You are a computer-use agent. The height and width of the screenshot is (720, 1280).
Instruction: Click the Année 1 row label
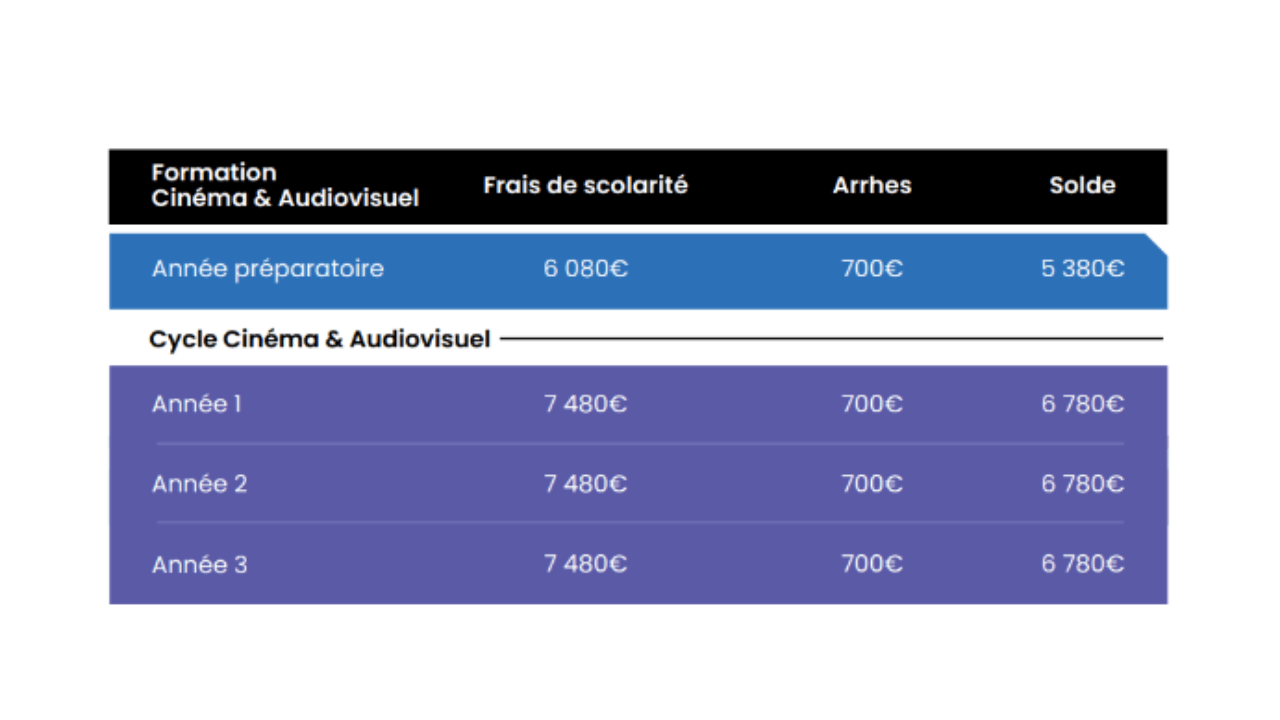point(197,404)
